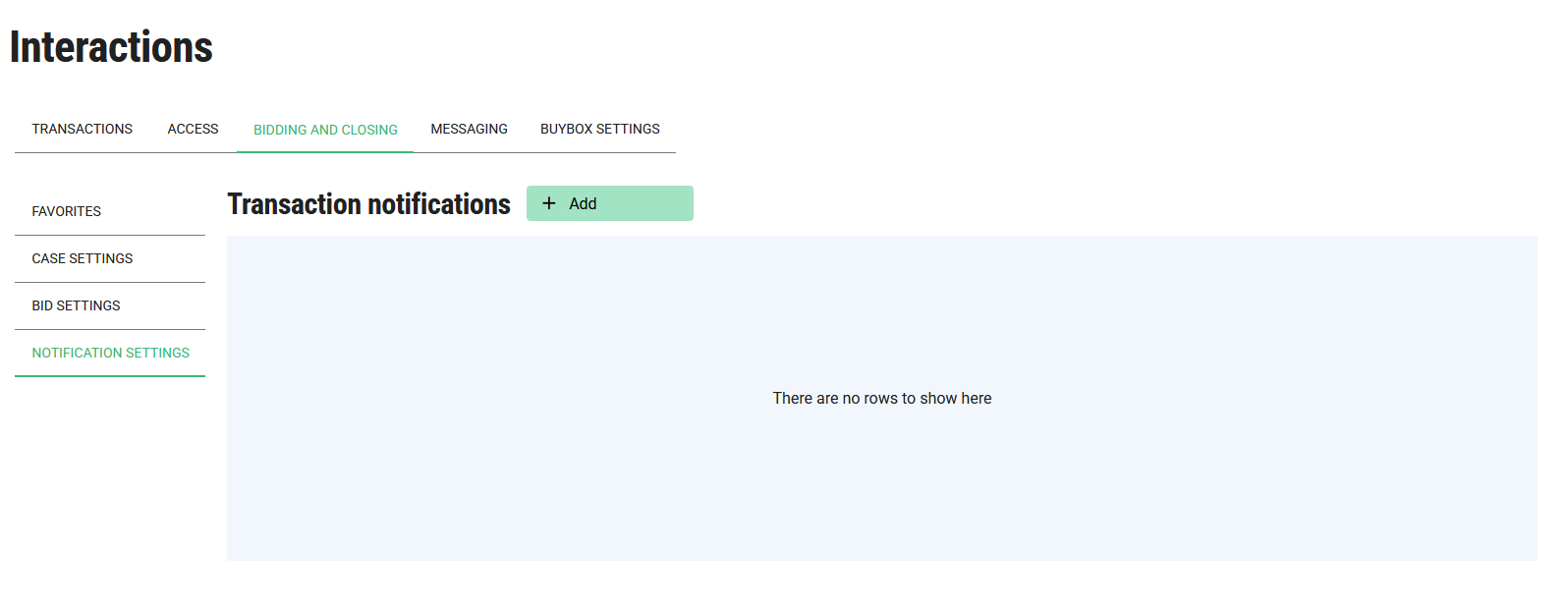Click the divider line beneath Favorites

point(110,235)
